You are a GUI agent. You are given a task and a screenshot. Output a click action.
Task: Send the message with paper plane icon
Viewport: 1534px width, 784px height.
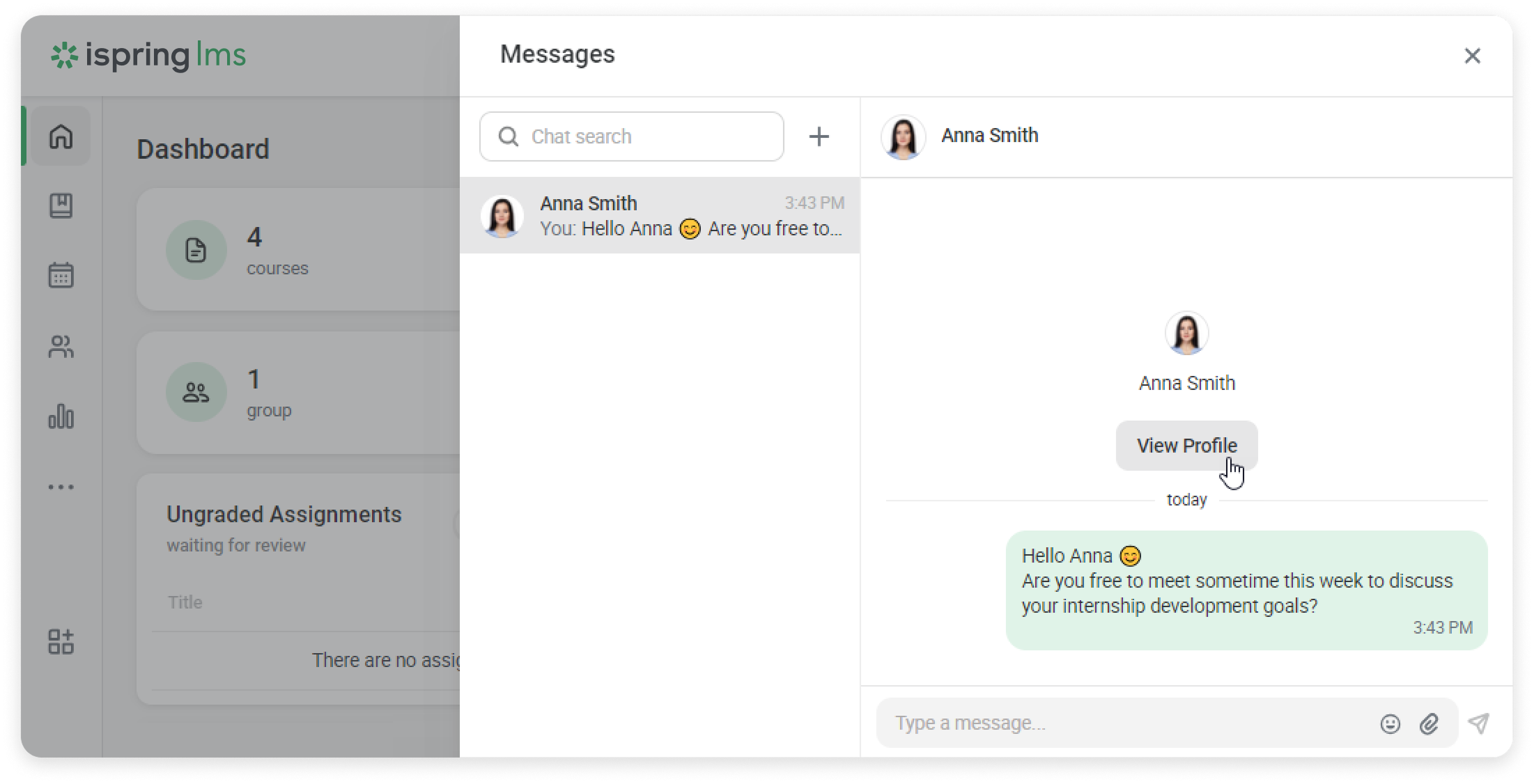pos(1478,723)
